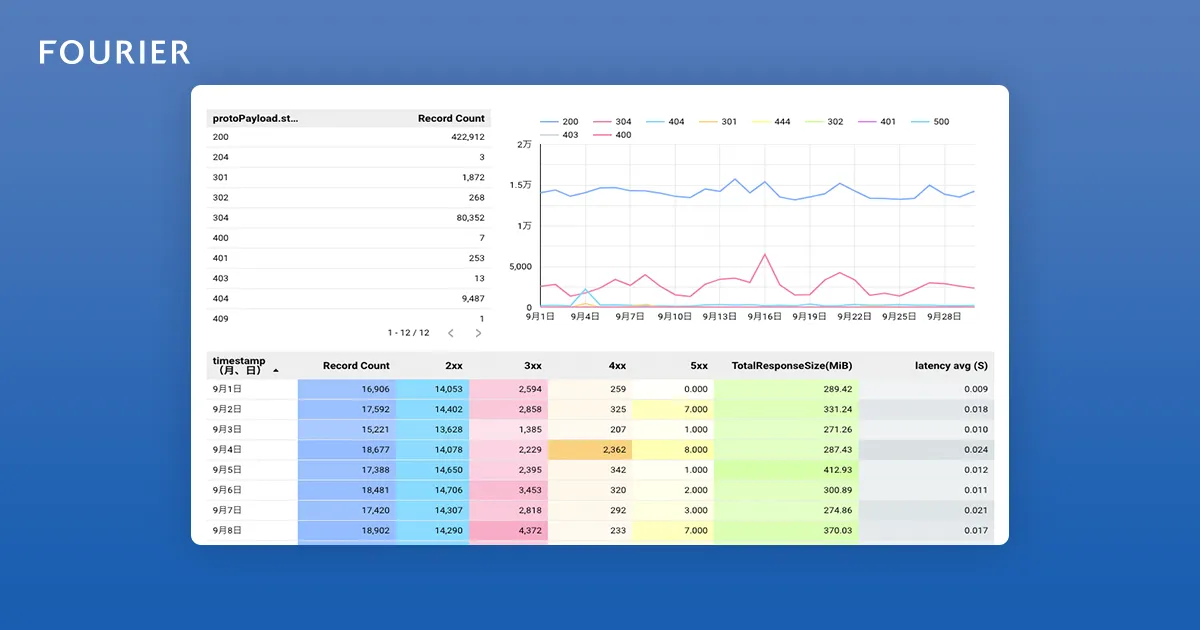Select the status 304 row label
1200x630 pixels.
point(221,218)
